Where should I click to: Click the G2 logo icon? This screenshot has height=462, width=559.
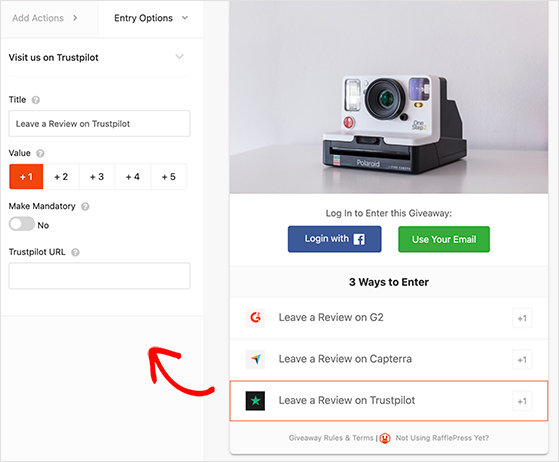pos(255,317)
